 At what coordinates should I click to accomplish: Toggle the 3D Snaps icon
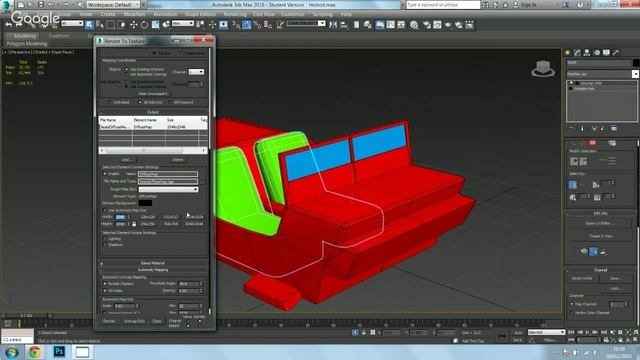236,25
